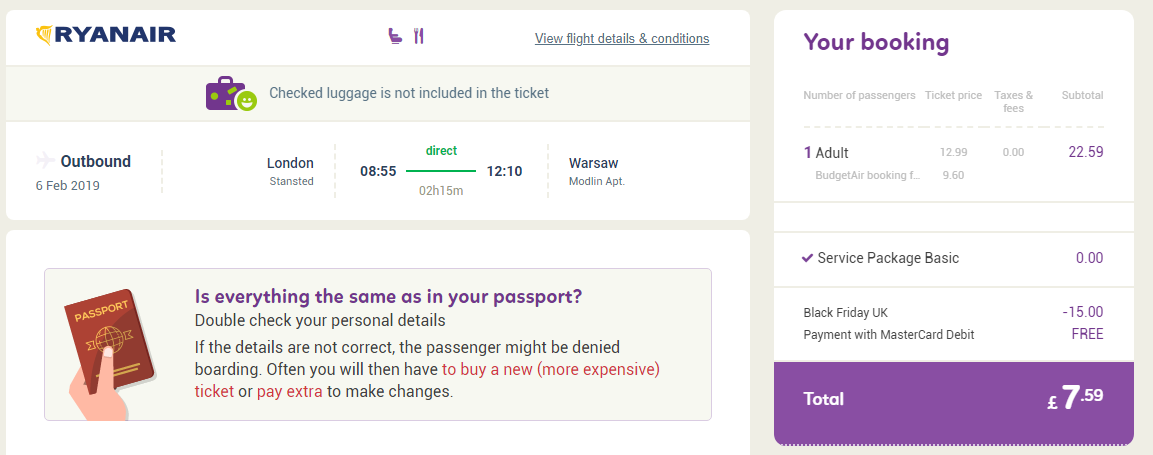Click the outbound airplane icon
This screenshot has height=455, width=1153.
tap(46, 160)
